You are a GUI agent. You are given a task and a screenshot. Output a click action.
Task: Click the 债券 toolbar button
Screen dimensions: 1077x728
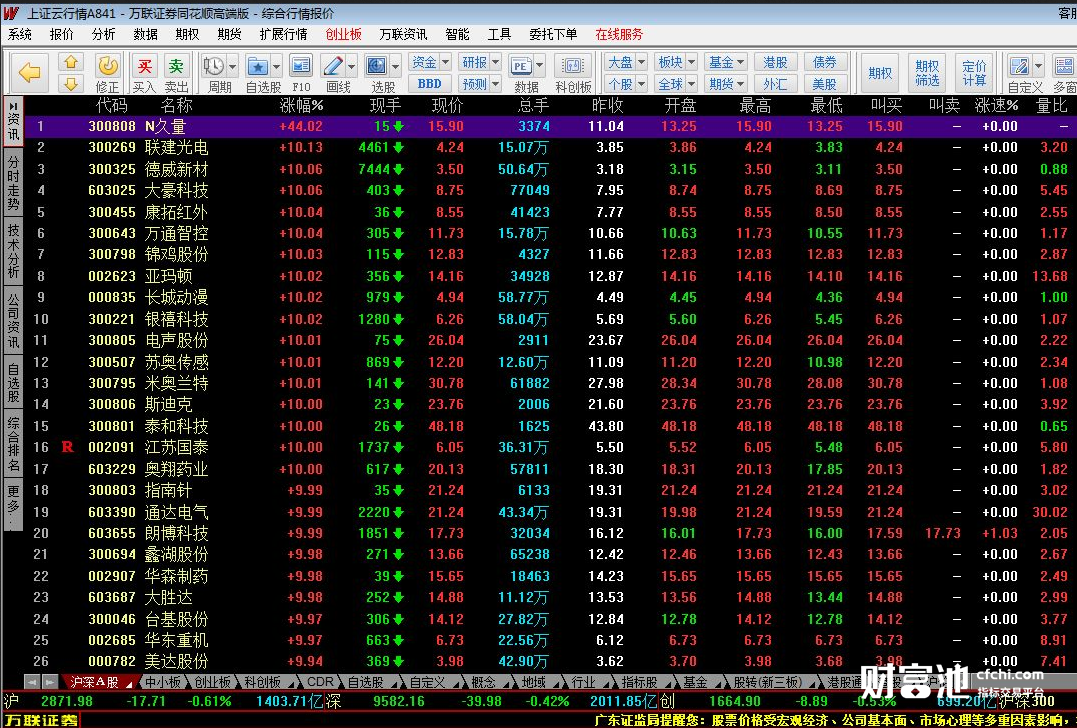pos(824,62)
